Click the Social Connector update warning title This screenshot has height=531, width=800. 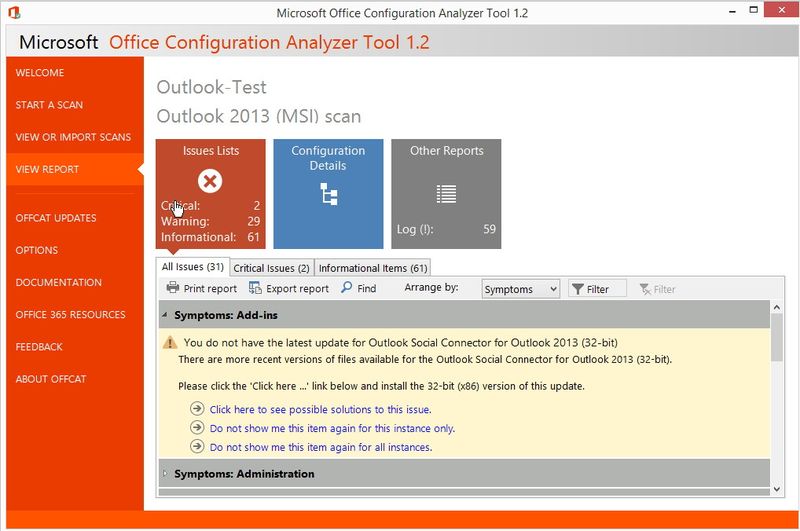(x=401, y=343)
